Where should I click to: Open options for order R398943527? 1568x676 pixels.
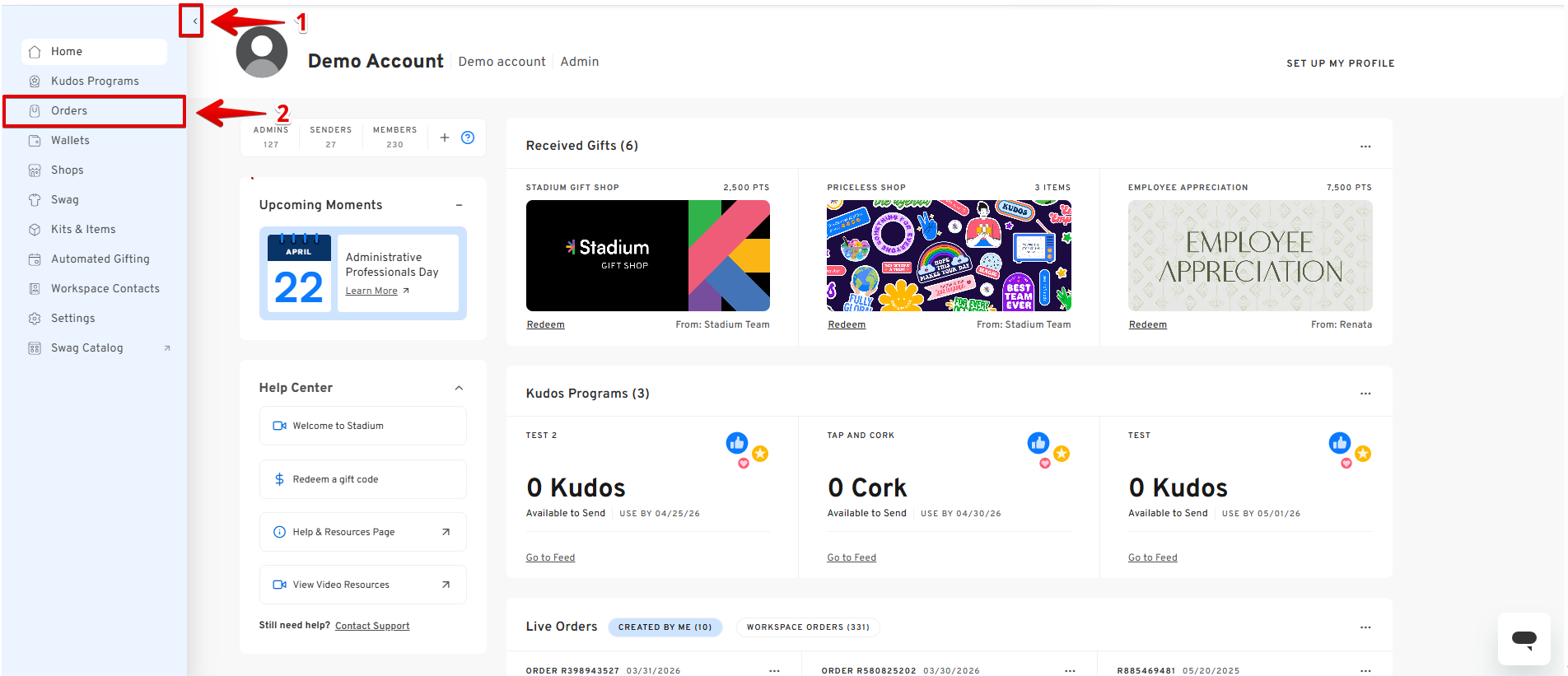773,670
